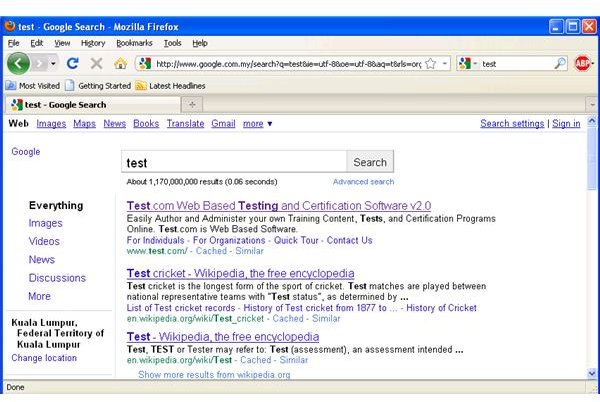Open the Latest Headlines feed bookmark

pyautogui.click(x=170, y=86)
